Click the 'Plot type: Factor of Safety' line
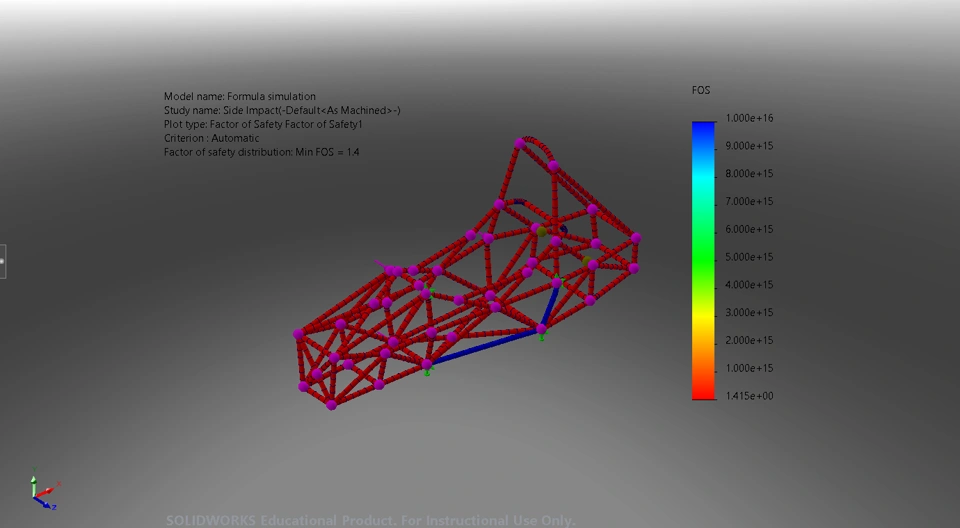 263,124
